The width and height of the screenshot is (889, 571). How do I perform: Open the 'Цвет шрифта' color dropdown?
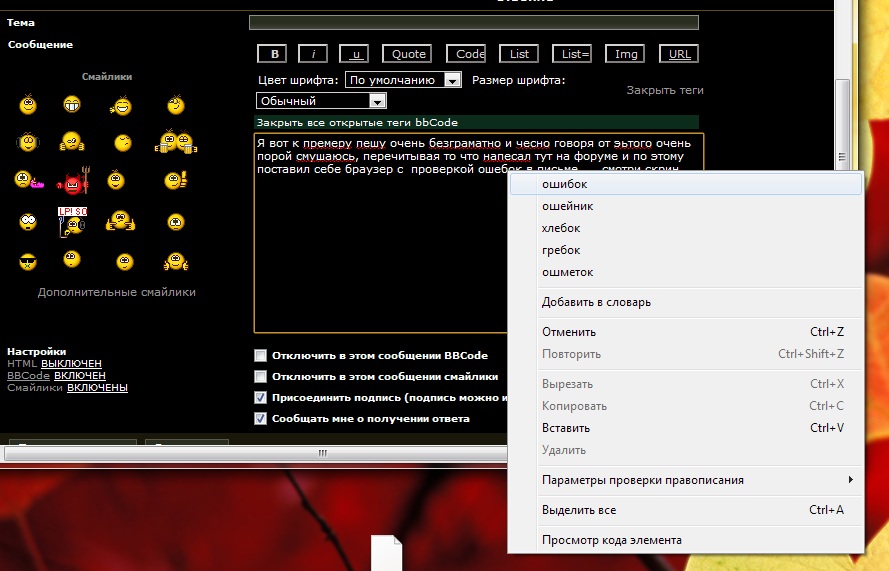pos(452,80)
